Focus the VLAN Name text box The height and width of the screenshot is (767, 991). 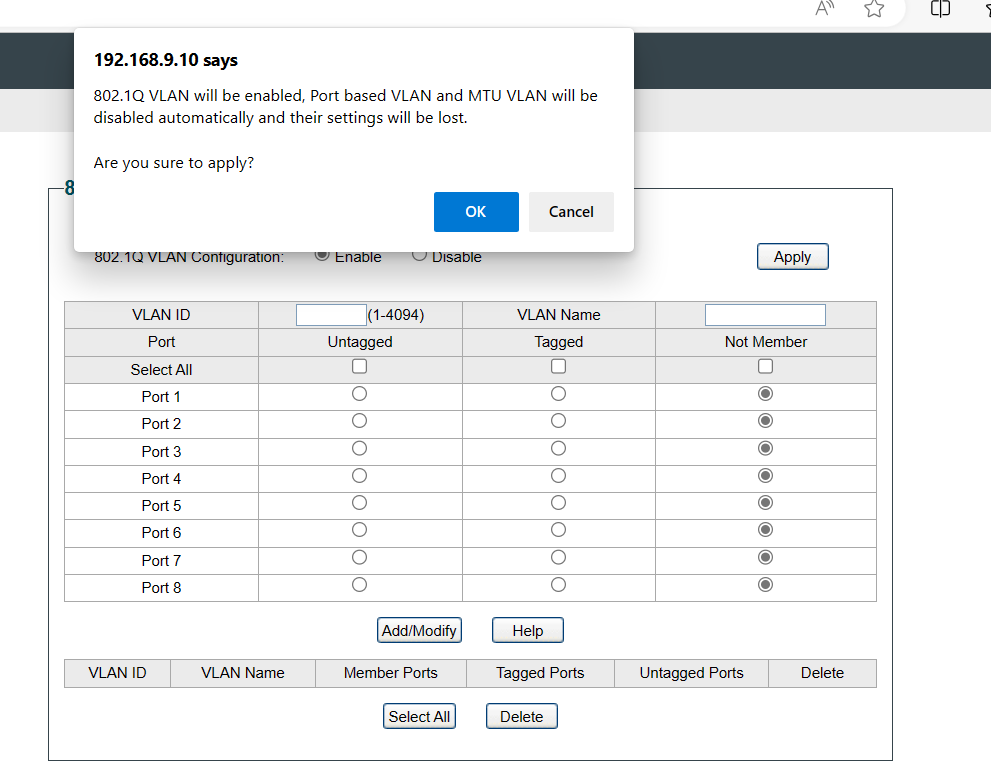[765, 315]
